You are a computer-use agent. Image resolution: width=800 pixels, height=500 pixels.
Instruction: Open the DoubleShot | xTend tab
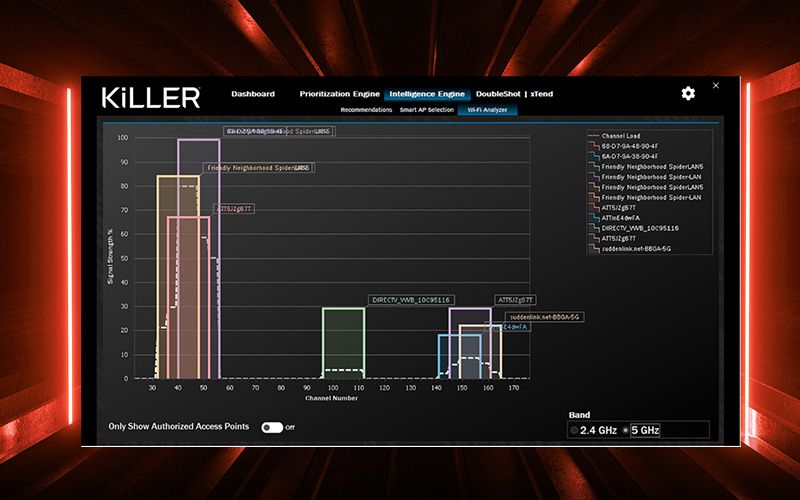click(514, 94)
